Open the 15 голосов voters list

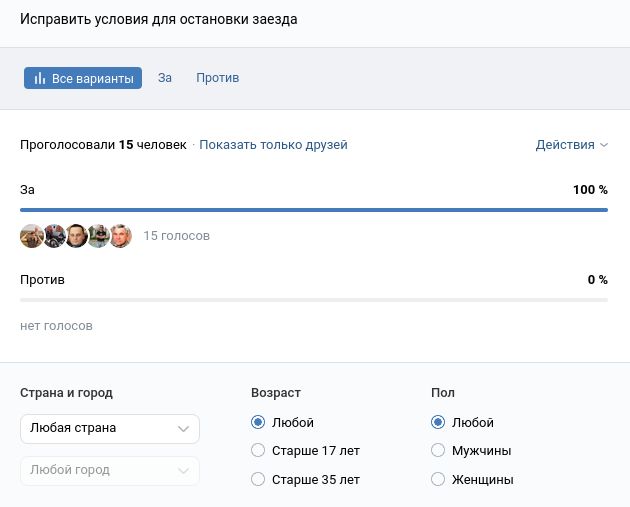177,236
